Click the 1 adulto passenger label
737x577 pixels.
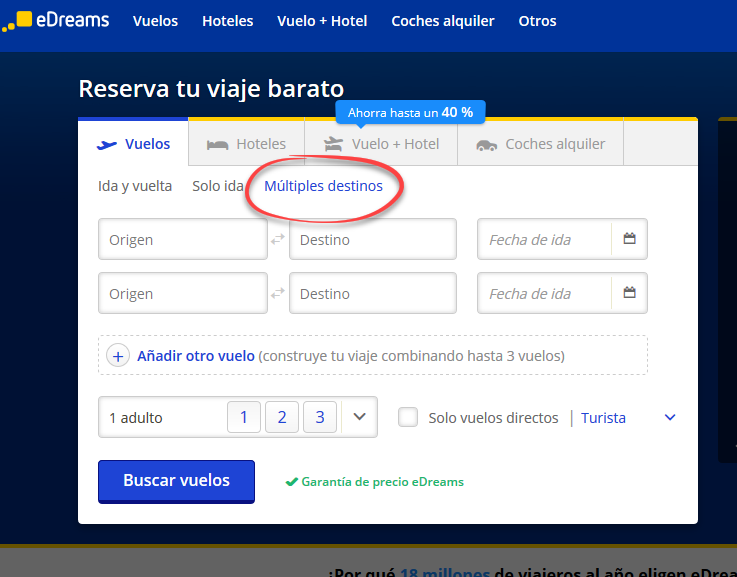[x=135, y=418]
